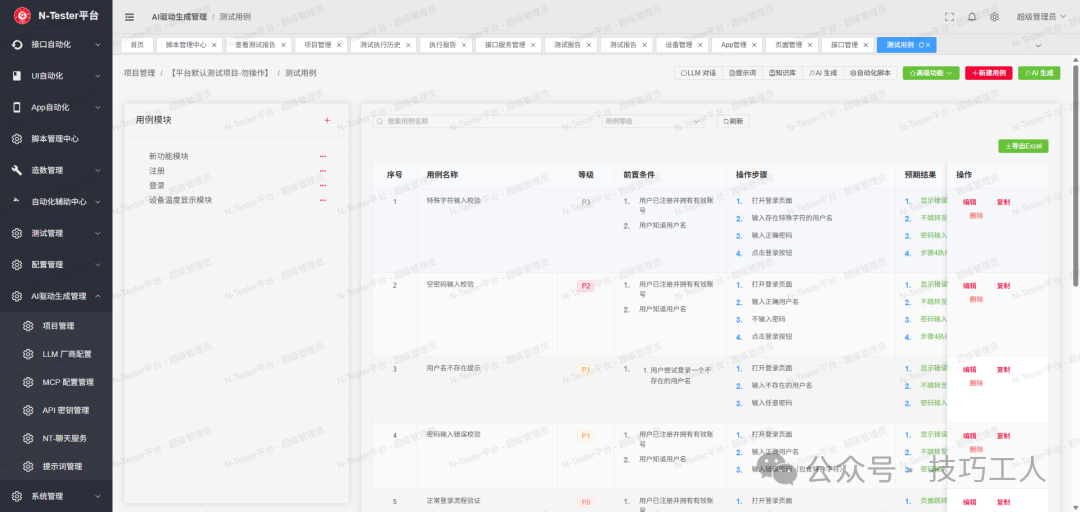This screenshot has width=1080, height=512.
Task: Open the header settings gear icon
Action: [x=995, y=17]
